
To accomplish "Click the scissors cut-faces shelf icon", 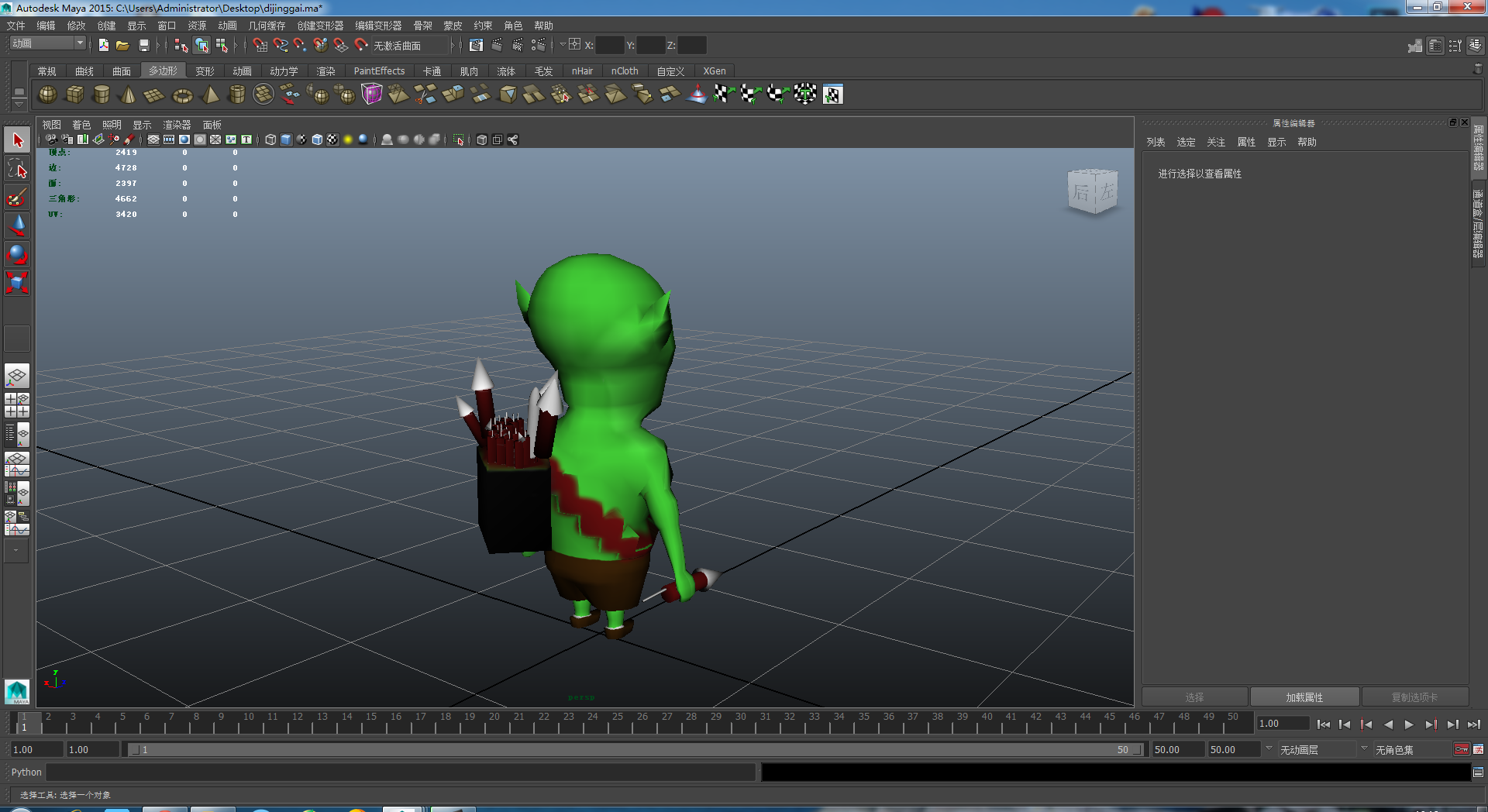I will click(425, 95).
